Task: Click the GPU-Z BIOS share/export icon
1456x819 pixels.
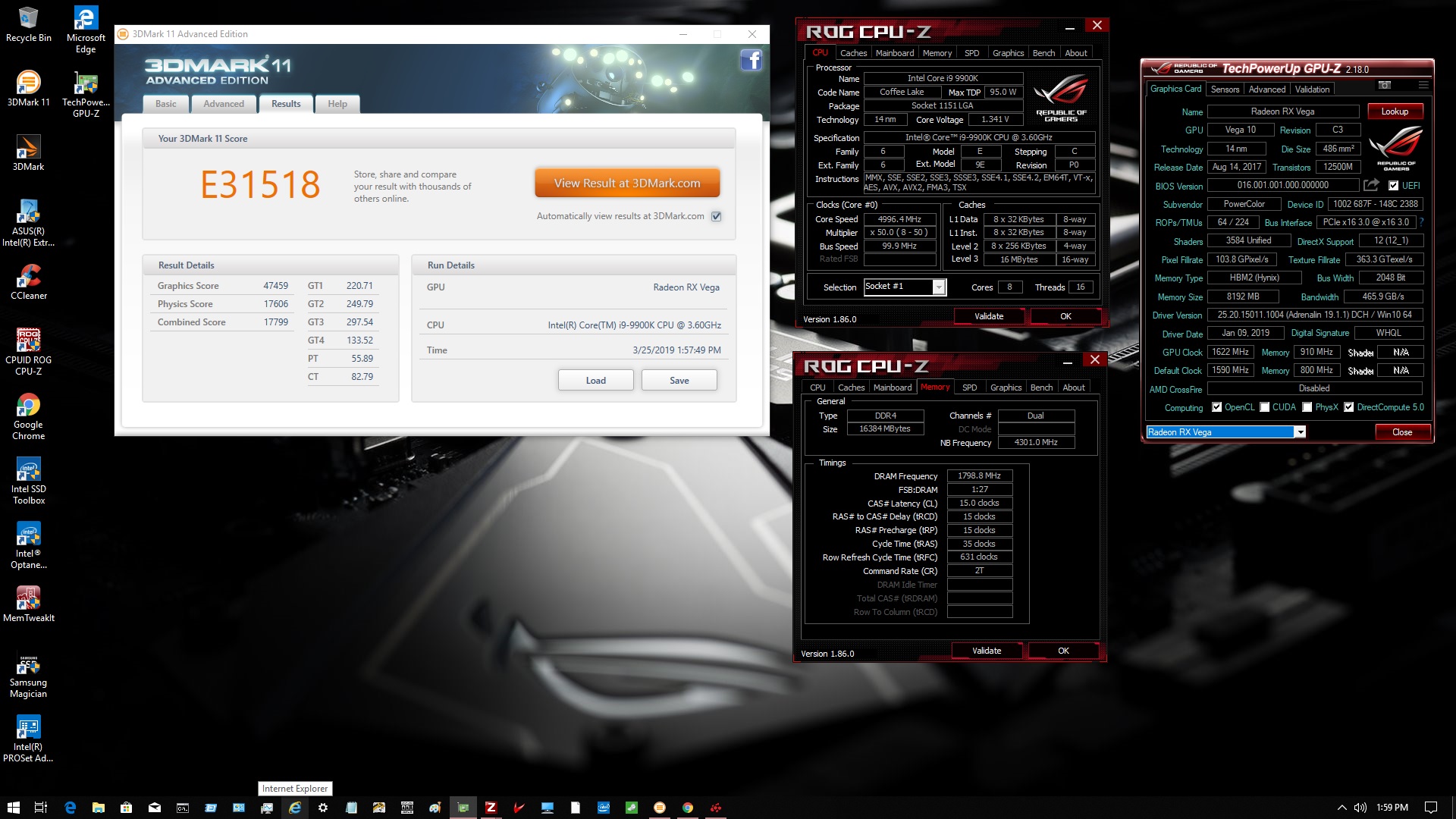Action: click(1371, 185)
